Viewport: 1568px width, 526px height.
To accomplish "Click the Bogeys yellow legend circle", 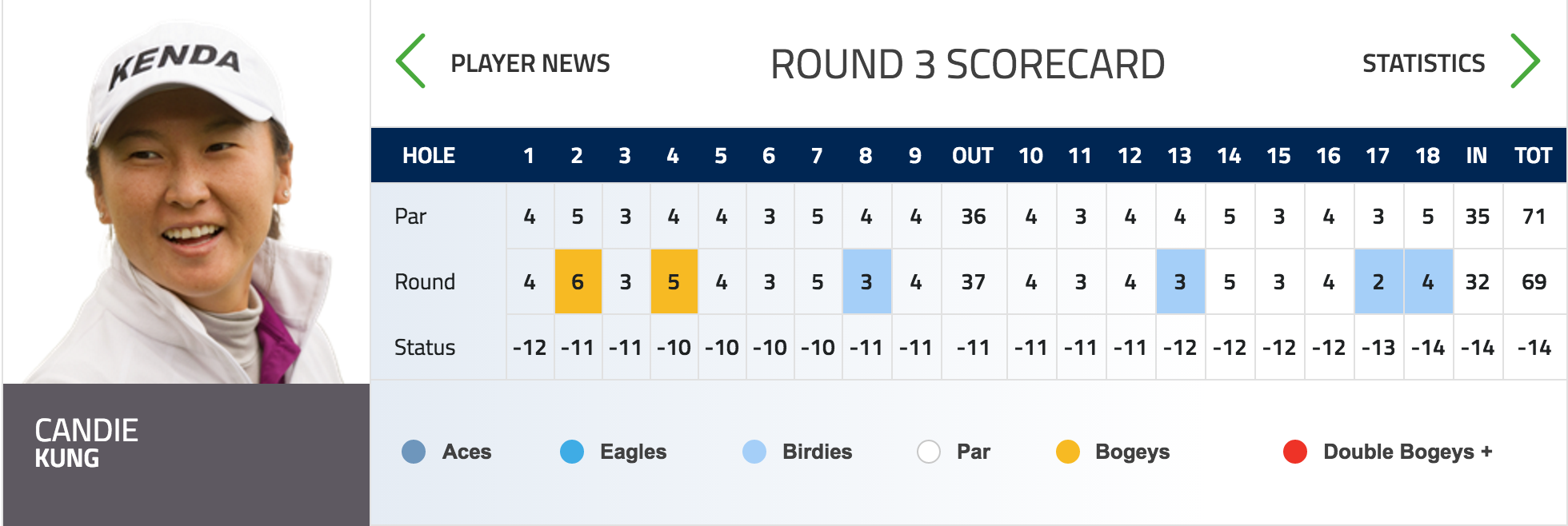I will 1068,452.
